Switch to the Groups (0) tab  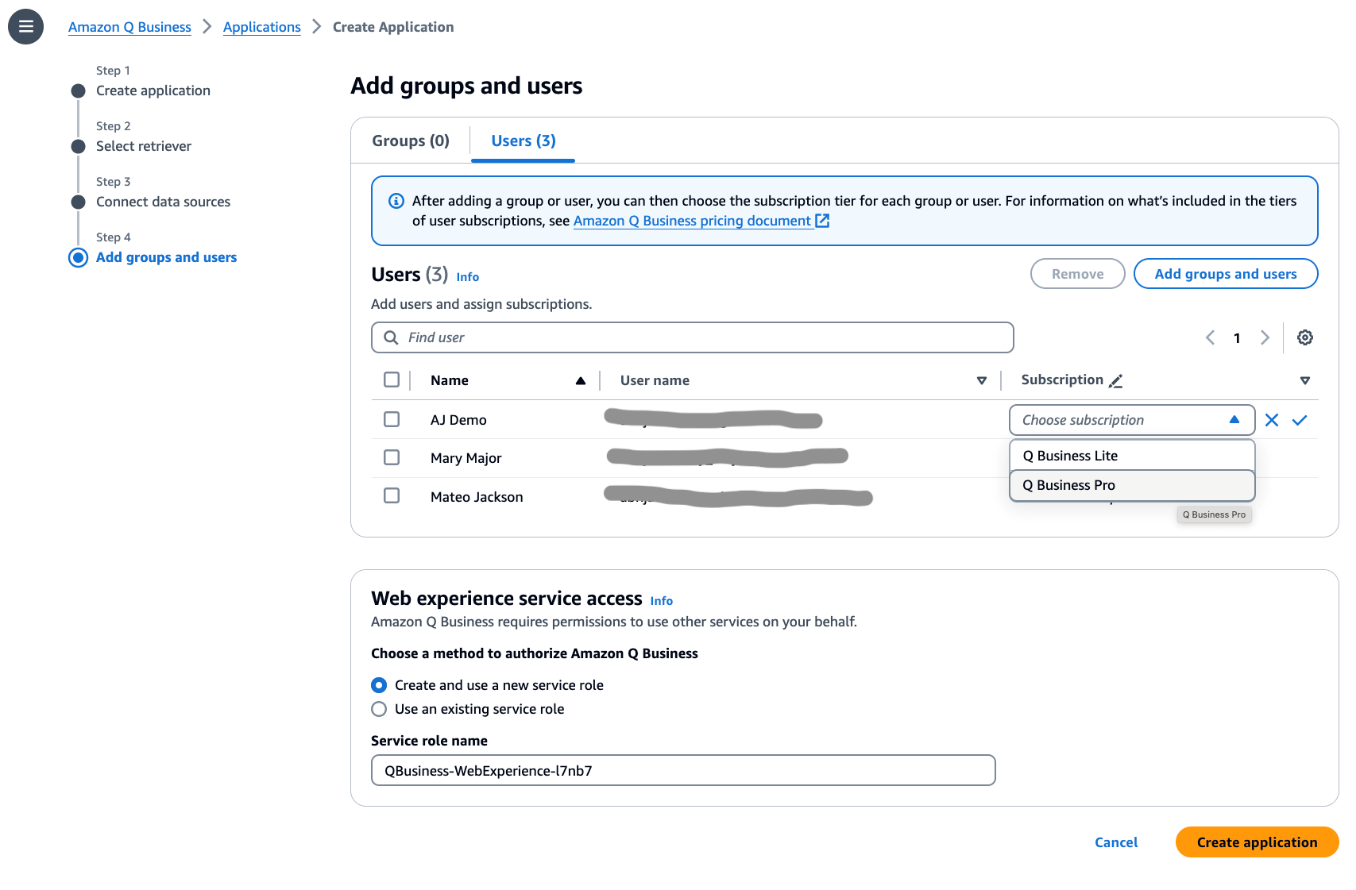411,141
